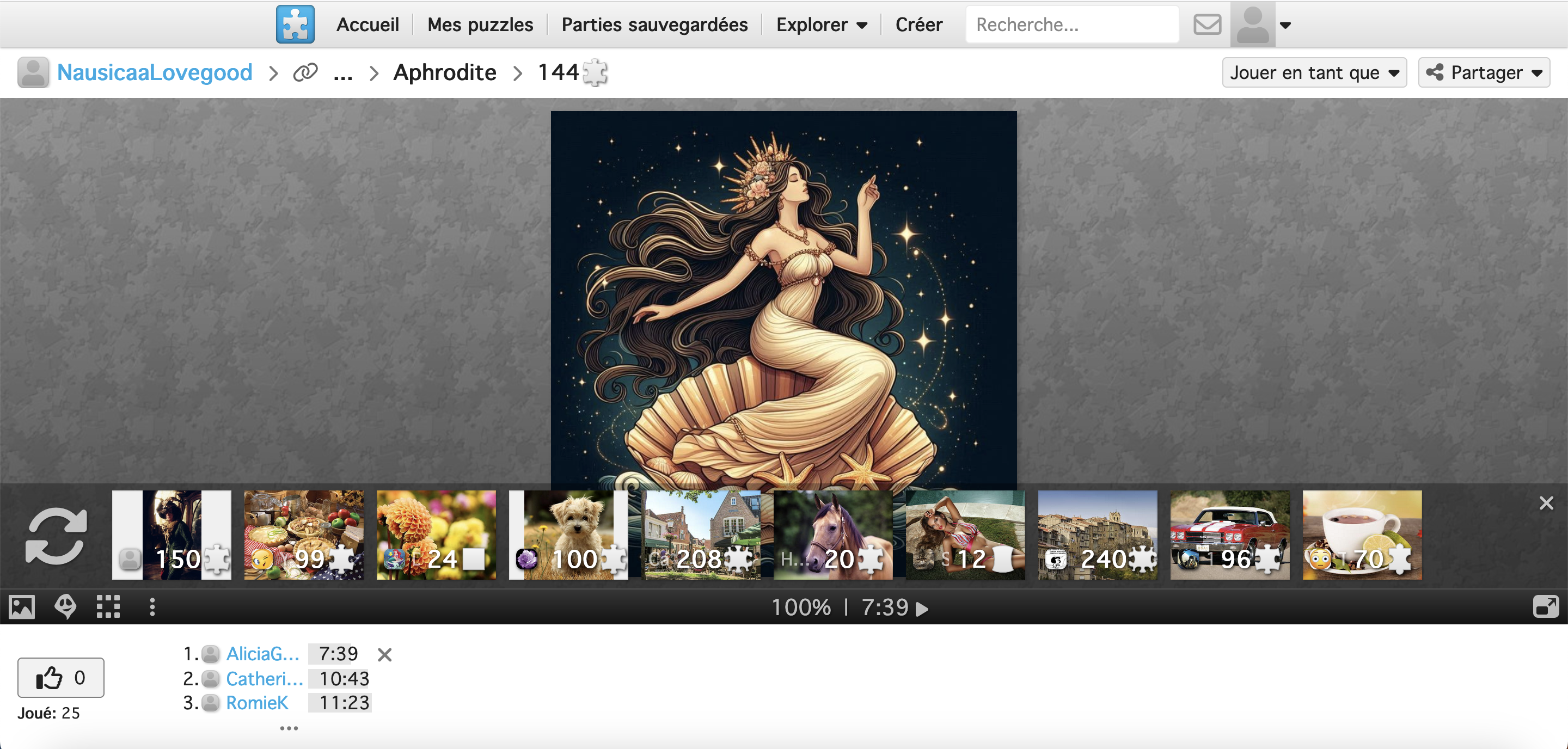Toggle ghost image icon in toolbar
The height and width of the screenshot is (749, 1568).
click(x=65, y=606)
